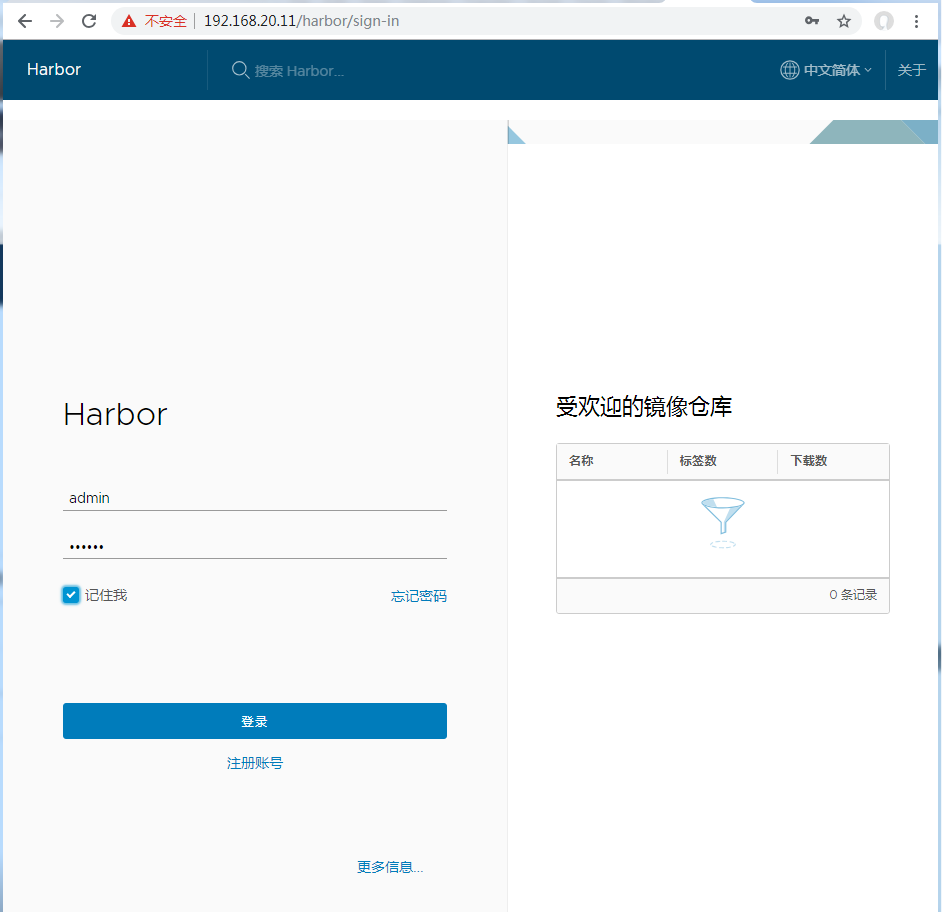Click the password field
The width and height of the screenshot is (942, 912).
[x=255, y=546]
